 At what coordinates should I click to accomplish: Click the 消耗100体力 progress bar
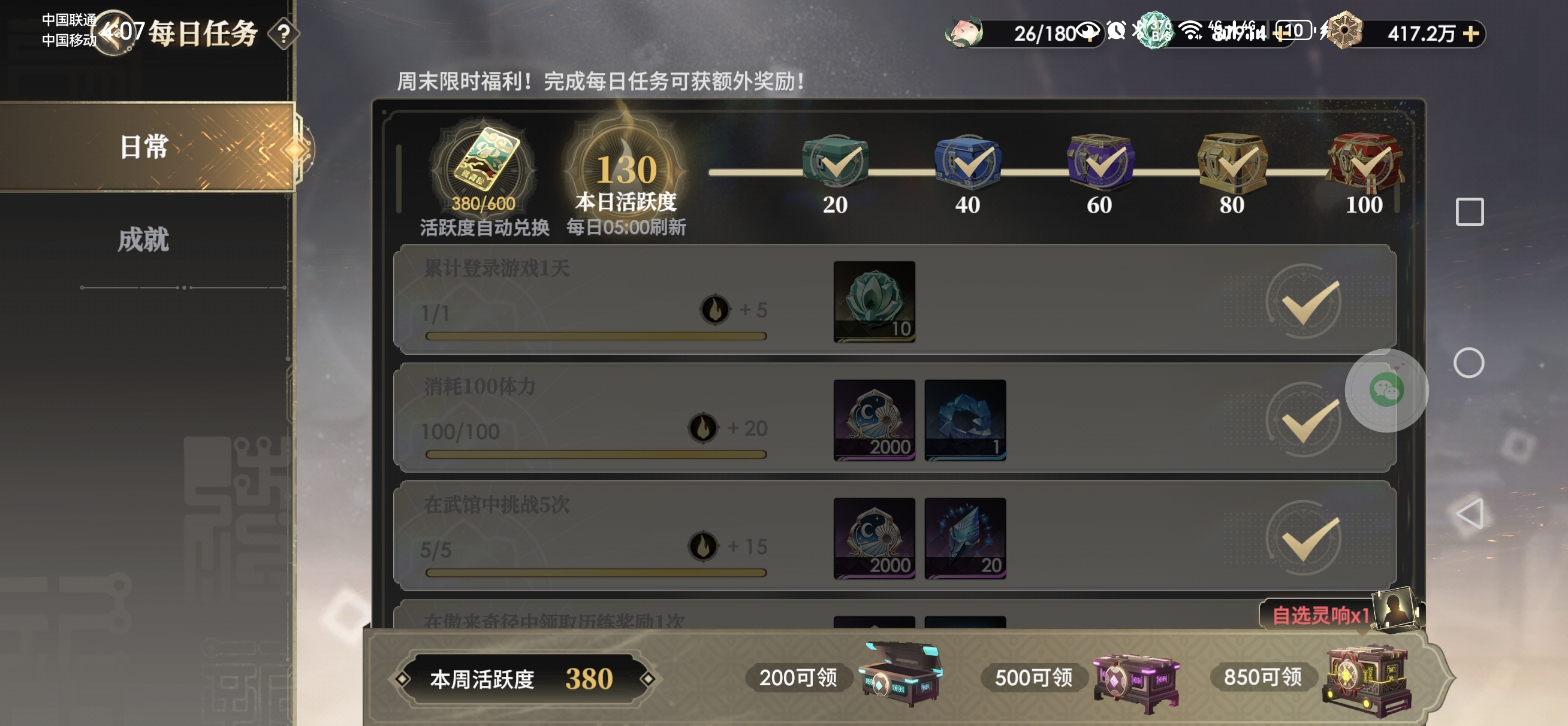point(596,454)
